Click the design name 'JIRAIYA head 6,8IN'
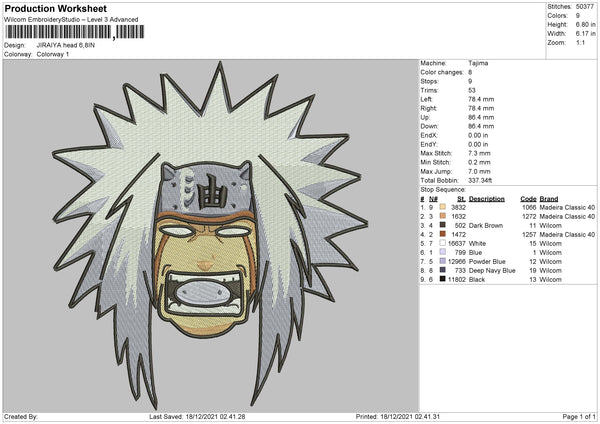The width and height of the screenshot is (600, 424). [x=65, y=45]
